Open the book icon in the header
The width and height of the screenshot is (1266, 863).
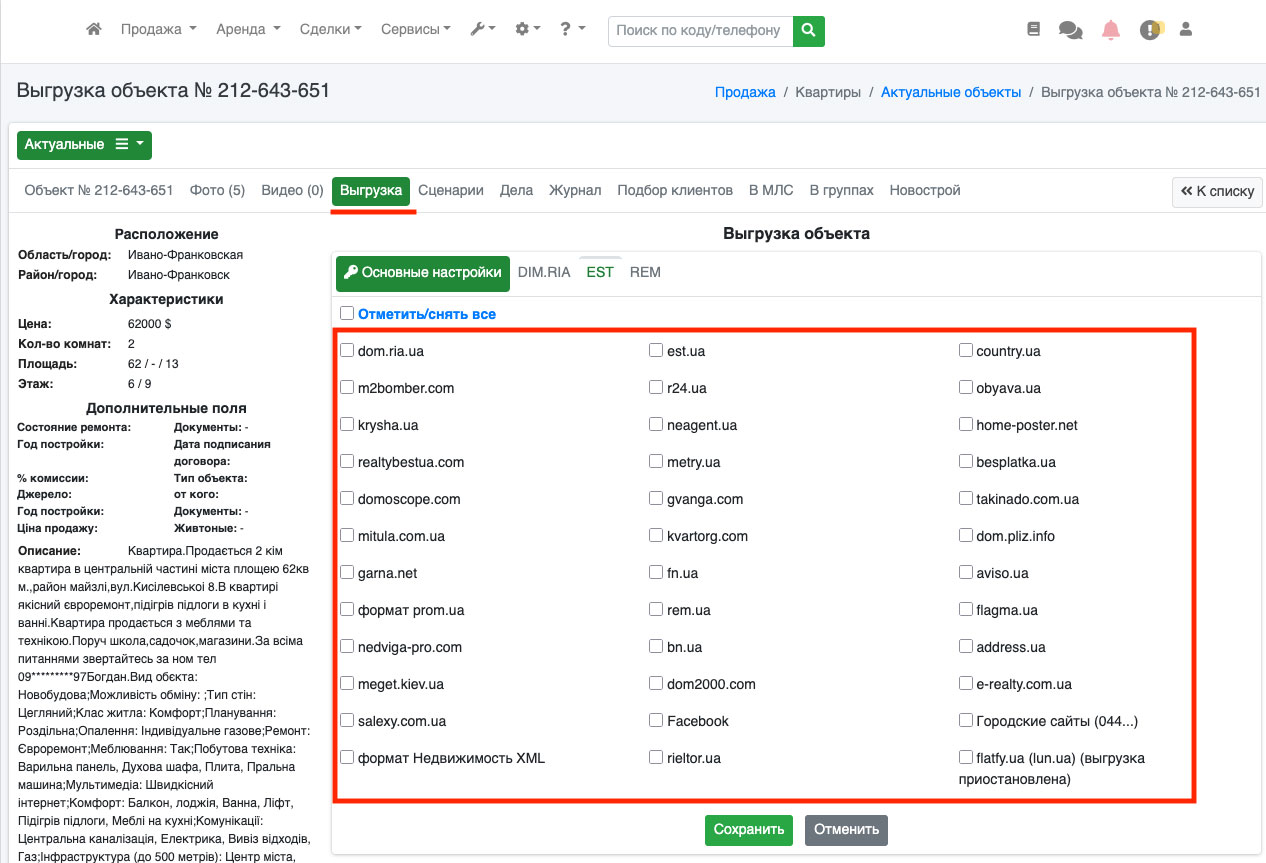tap(1034, 30)
